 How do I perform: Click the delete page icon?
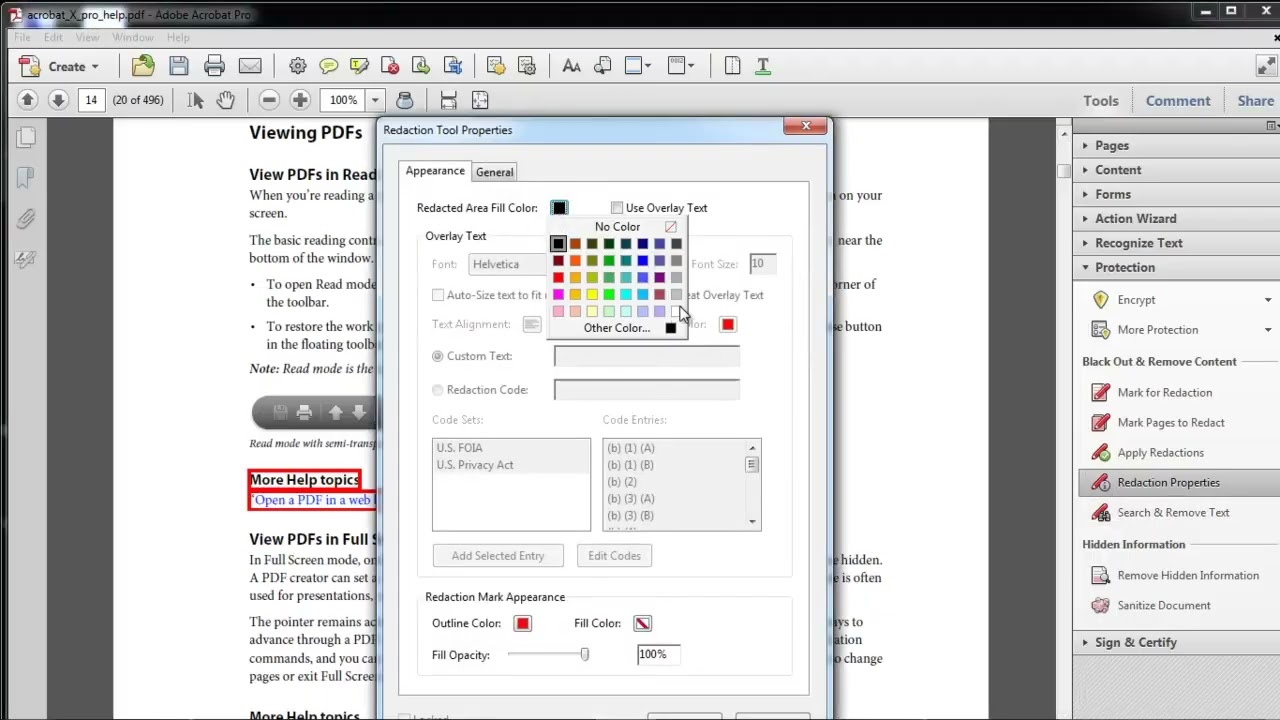click(x=390, y=66)
